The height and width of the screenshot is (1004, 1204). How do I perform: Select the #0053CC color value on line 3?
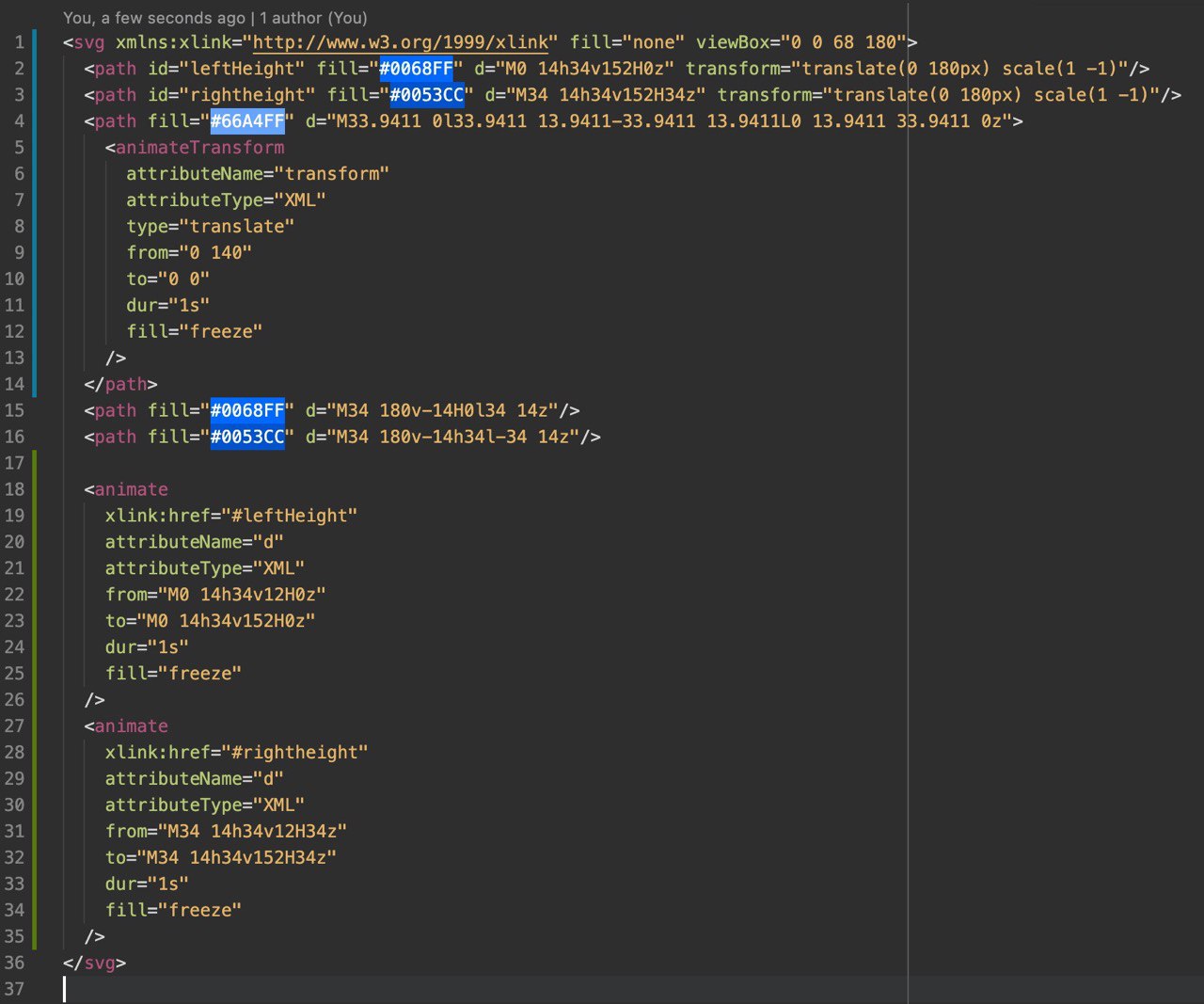click(x=427, y=95)
